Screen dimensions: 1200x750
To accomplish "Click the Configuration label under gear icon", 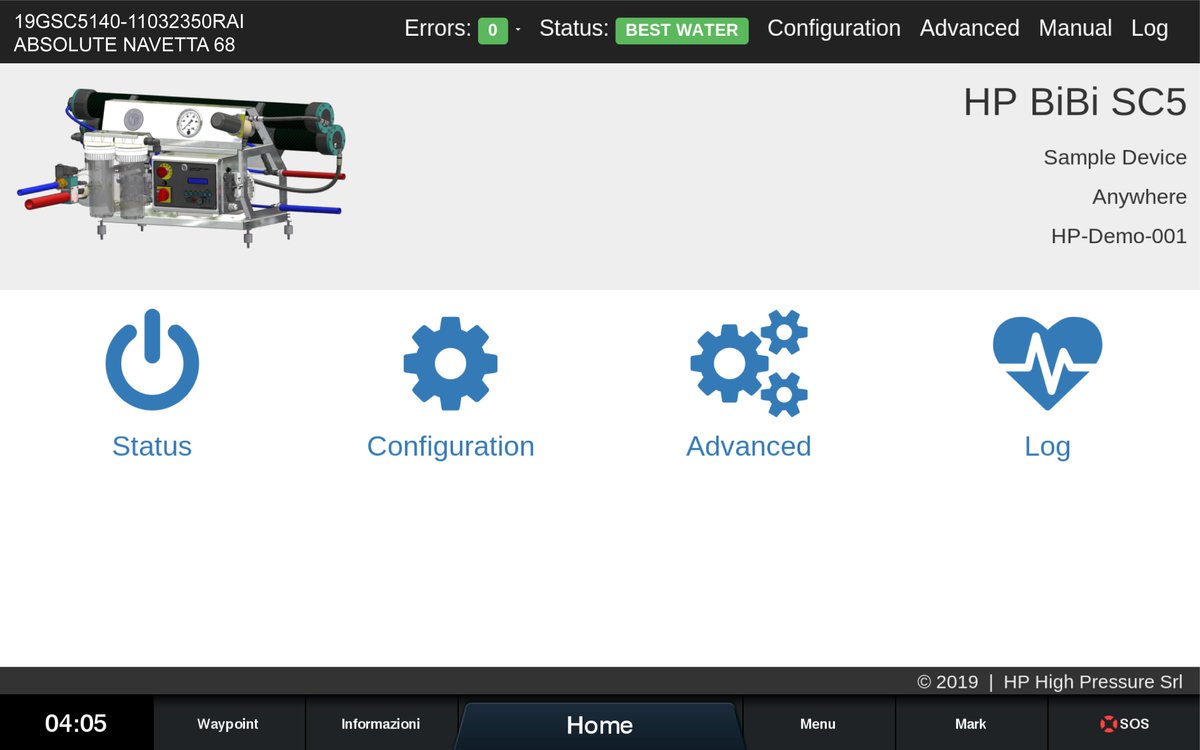I will coord(450,446).
